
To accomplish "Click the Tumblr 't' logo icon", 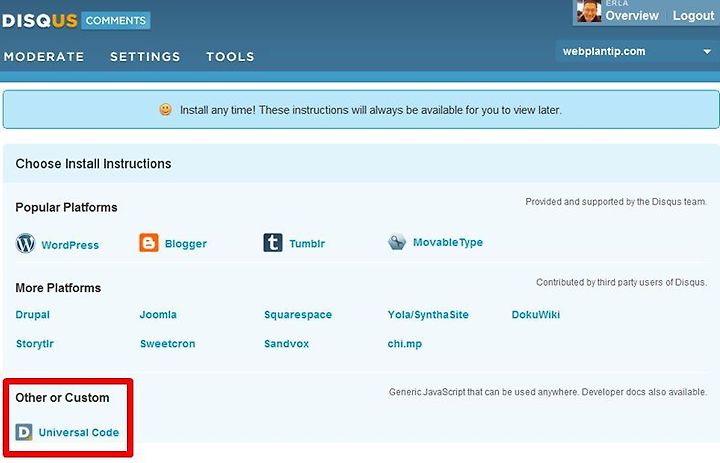I will (273, 243).
